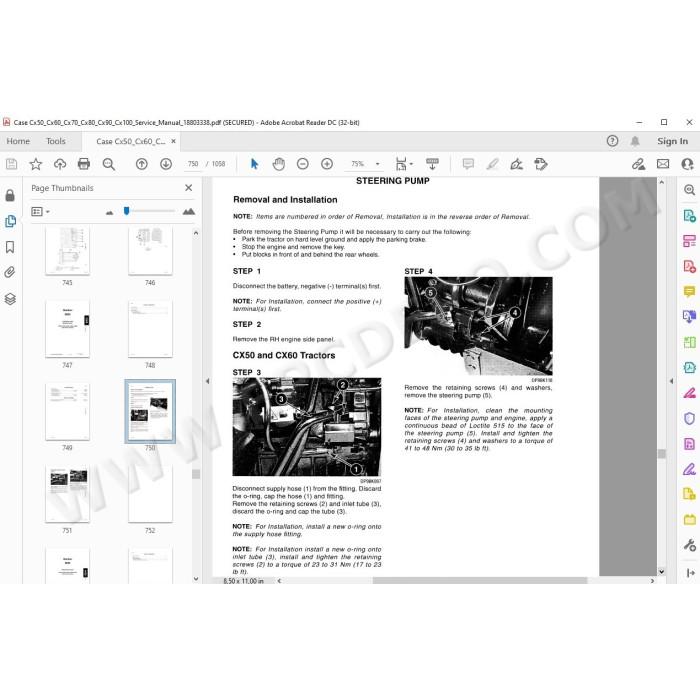Go to next page arrow
700x700 pixels.
(x=166, y=164)
